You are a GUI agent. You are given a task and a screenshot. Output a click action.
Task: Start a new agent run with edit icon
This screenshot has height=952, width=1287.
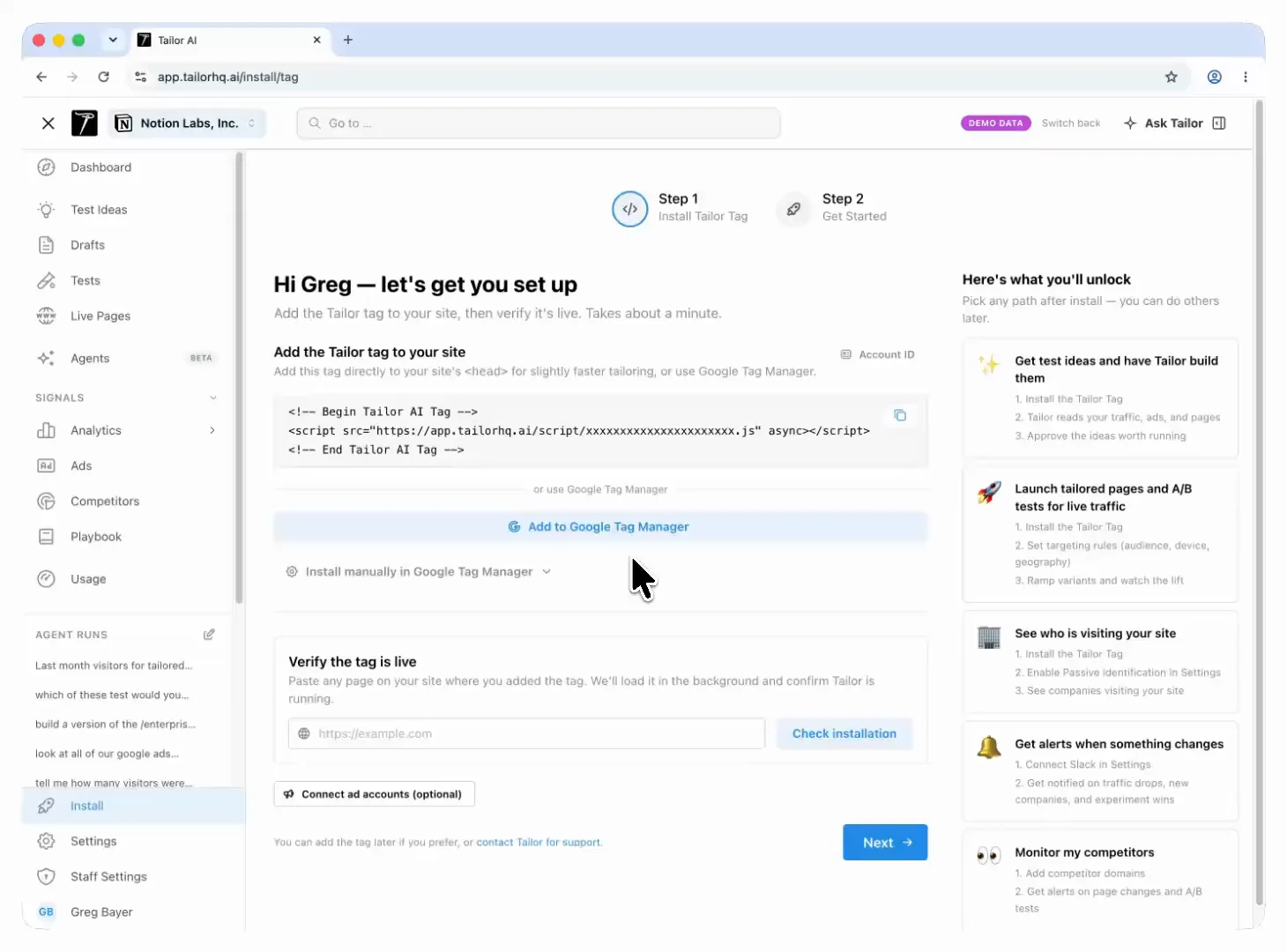[x=209, y=635]
